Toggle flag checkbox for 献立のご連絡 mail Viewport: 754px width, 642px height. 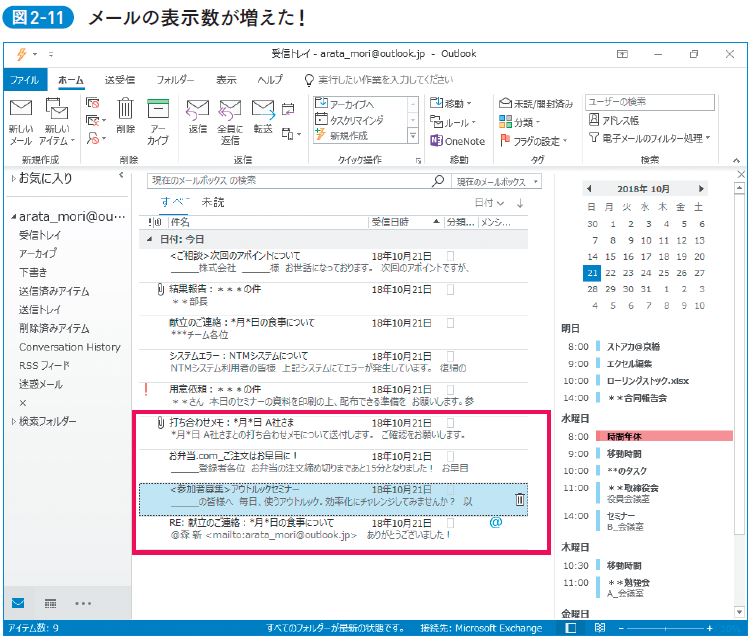(450, 323)
